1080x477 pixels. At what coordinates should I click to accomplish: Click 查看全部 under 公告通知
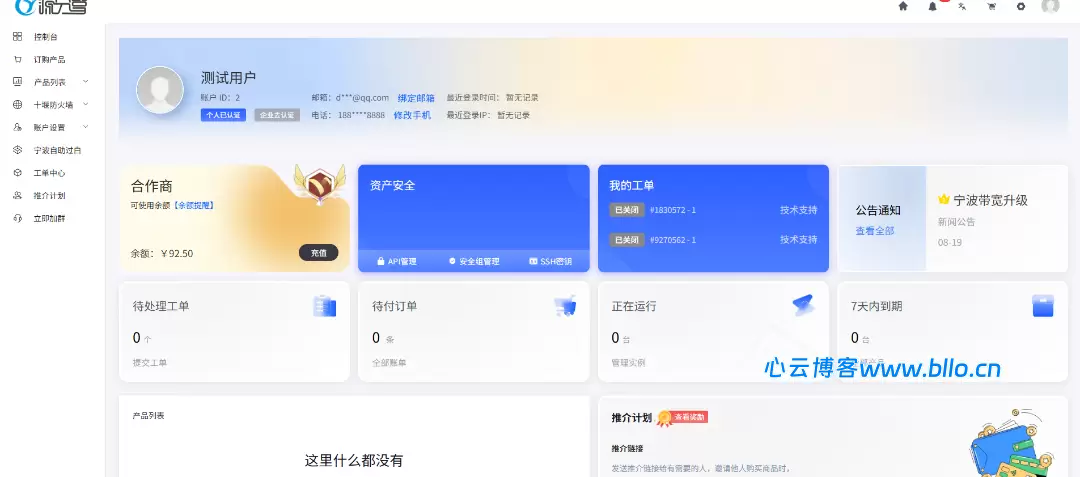coord(875,231)
